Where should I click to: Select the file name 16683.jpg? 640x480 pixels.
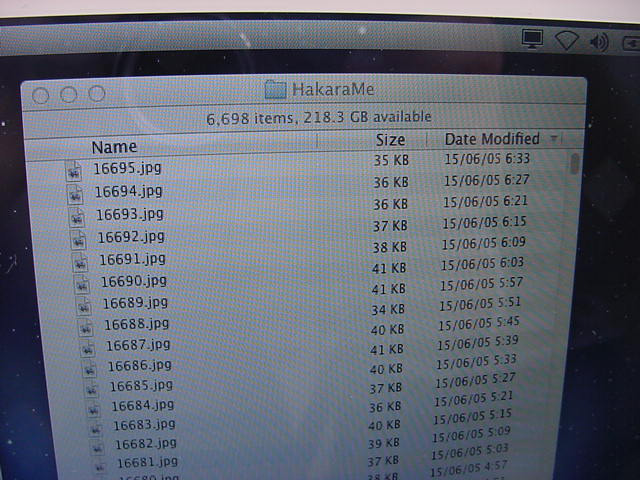pyautogui.click(x=144, y=425)
